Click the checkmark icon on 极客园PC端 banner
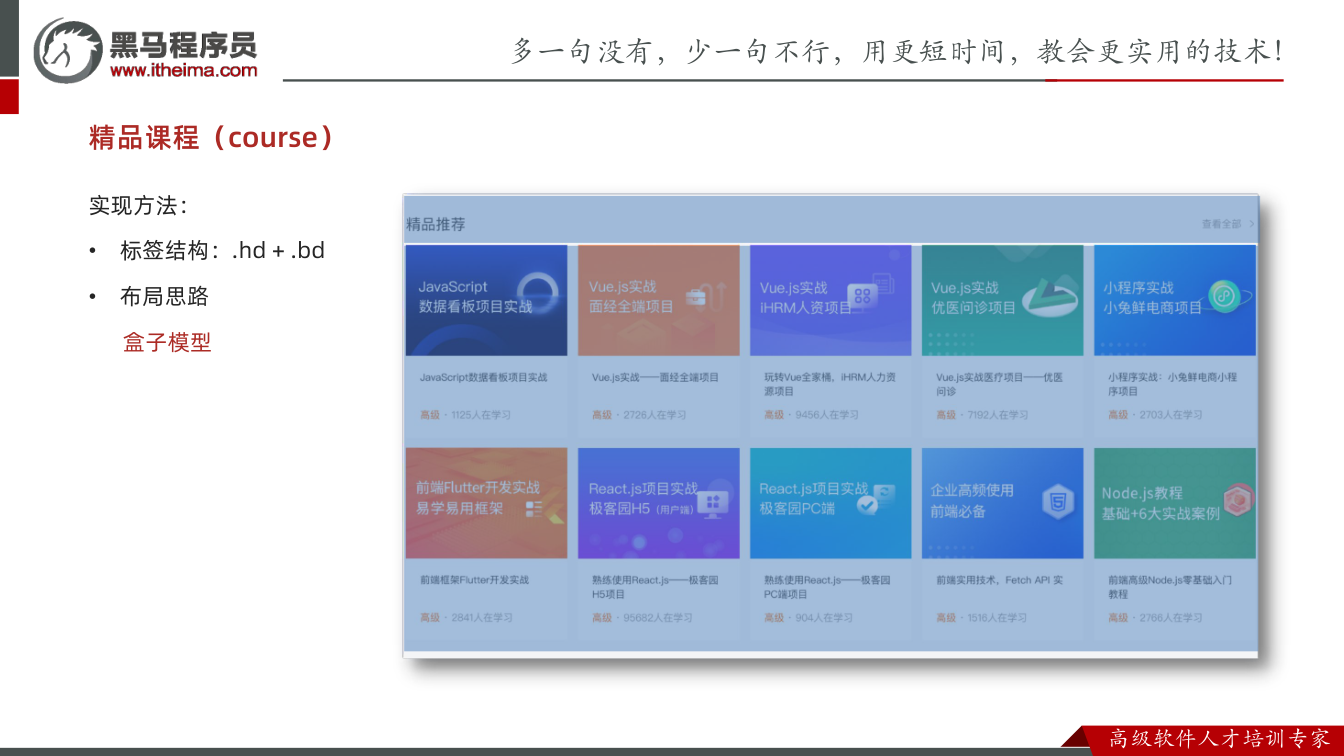Viewport: 1344px width, 756px height. pos(867,504)
